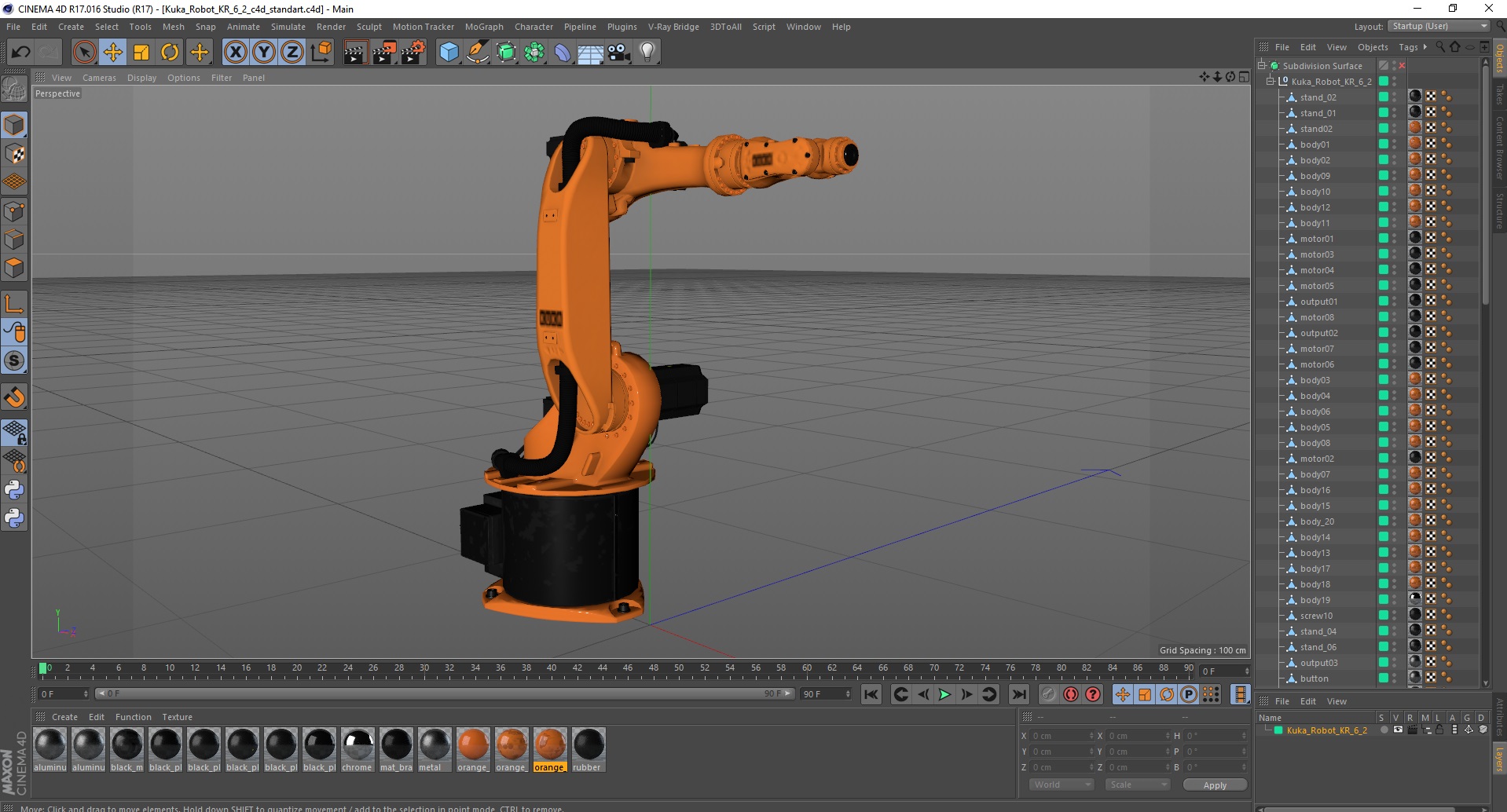
Task: Toggle visibility dots of output01
Action: tap(1395, 302)
